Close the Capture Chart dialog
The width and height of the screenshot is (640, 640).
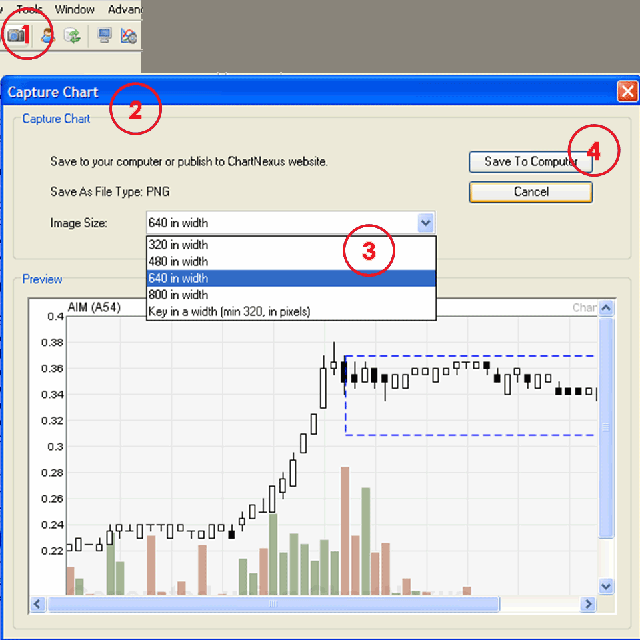coord(627,92)
